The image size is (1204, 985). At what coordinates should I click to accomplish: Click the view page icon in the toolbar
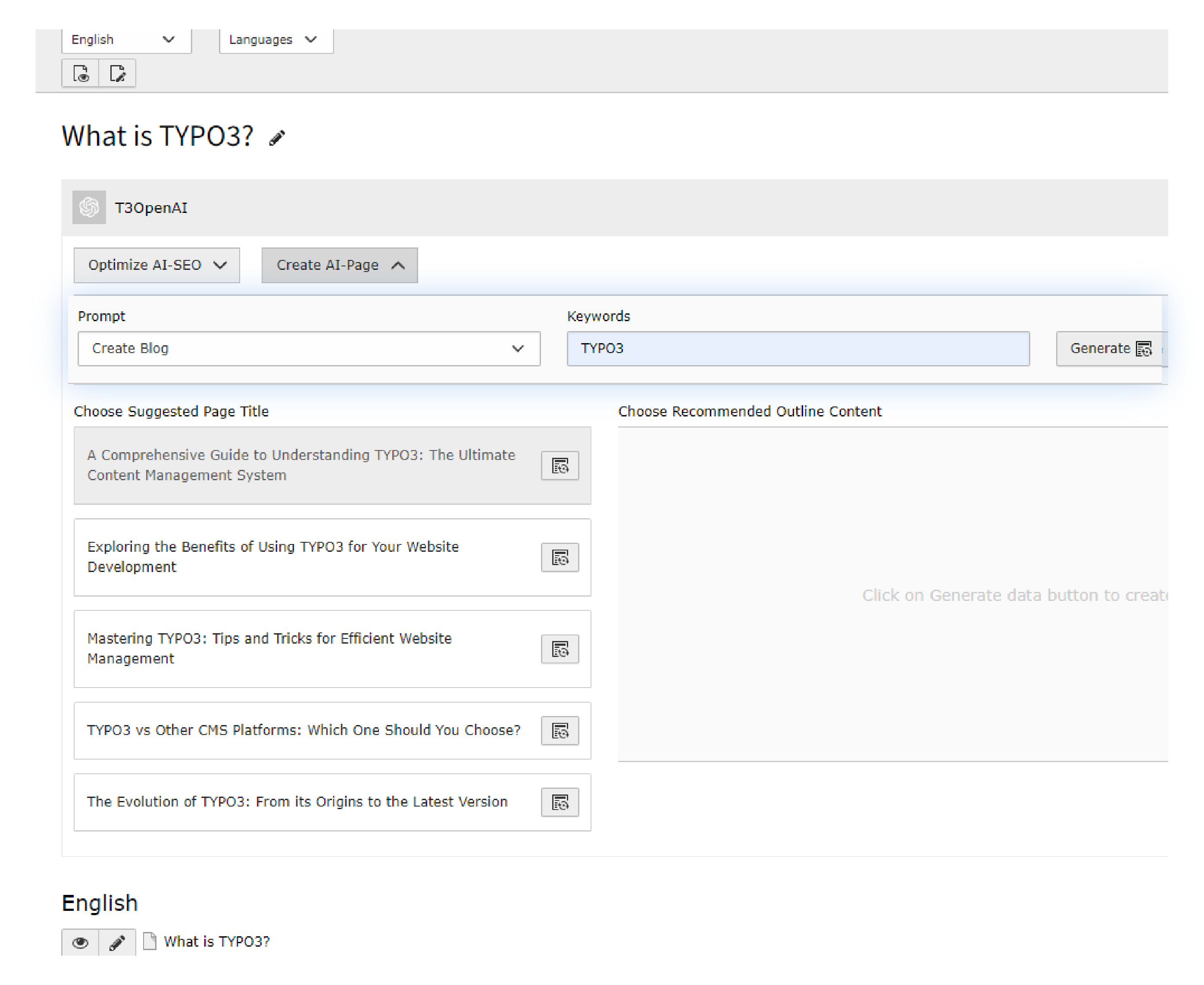tap(80, 73)
